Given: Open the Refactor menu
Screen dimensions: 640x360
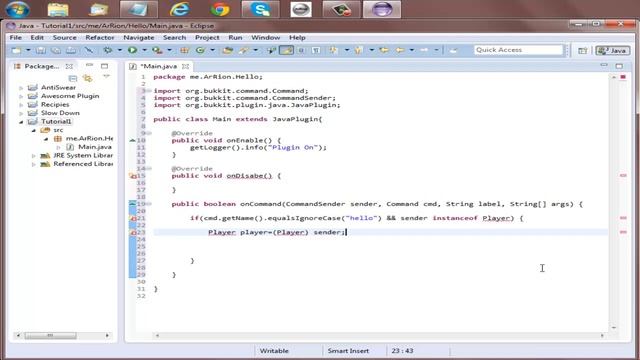Looking at the screenshot, I should point(100,38).
